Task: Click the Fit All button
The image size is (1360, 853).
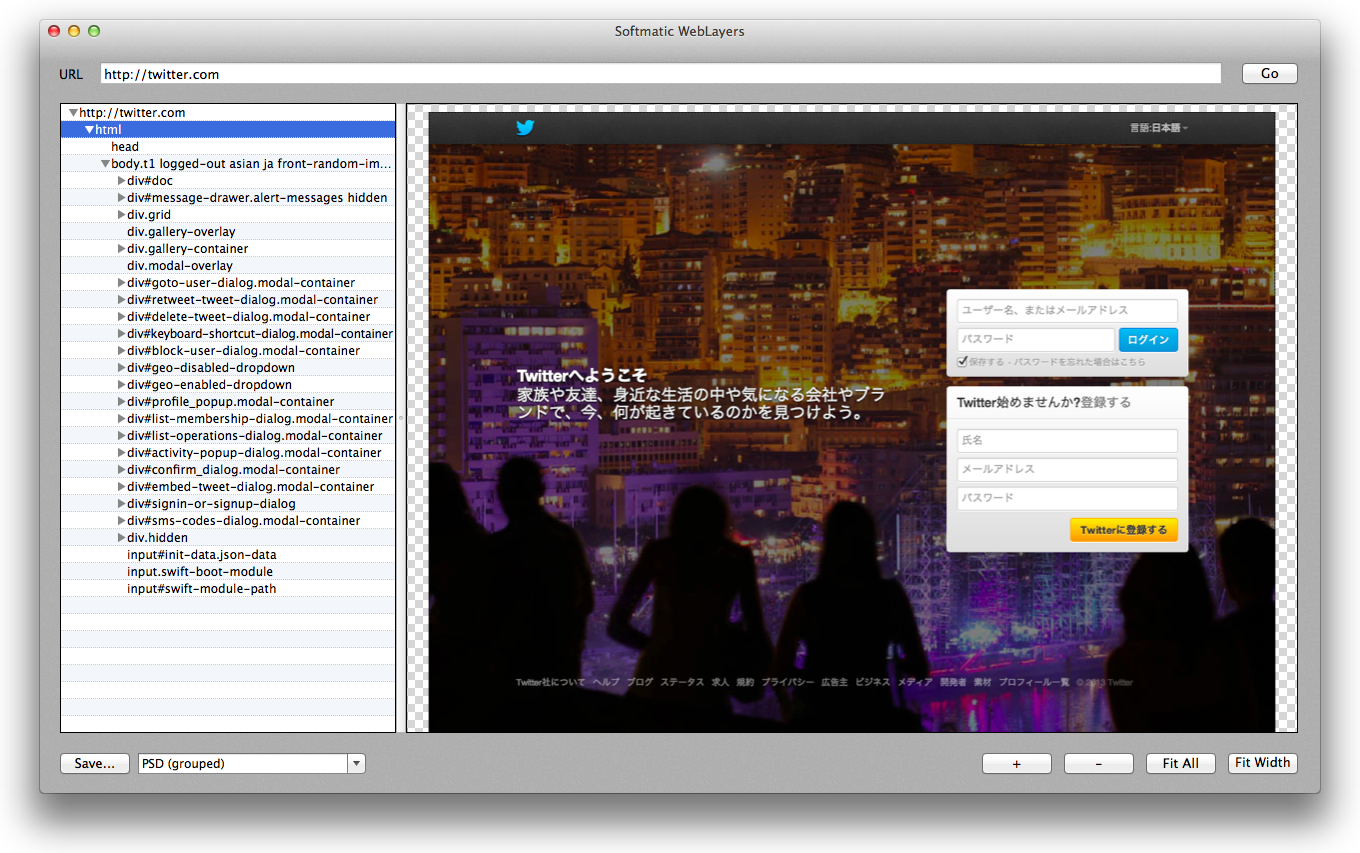Action: 1180,764
